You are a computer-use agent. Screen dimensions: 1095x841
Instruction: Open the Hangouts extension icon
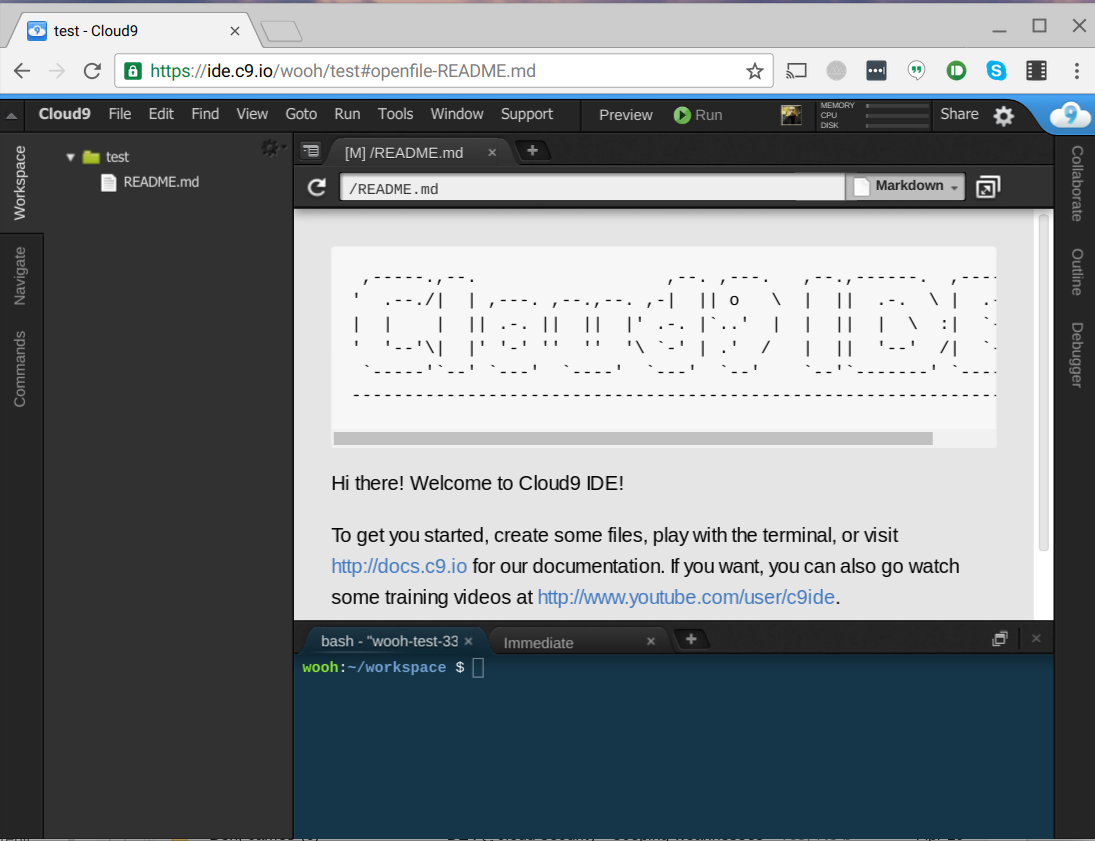click(916, 71)
